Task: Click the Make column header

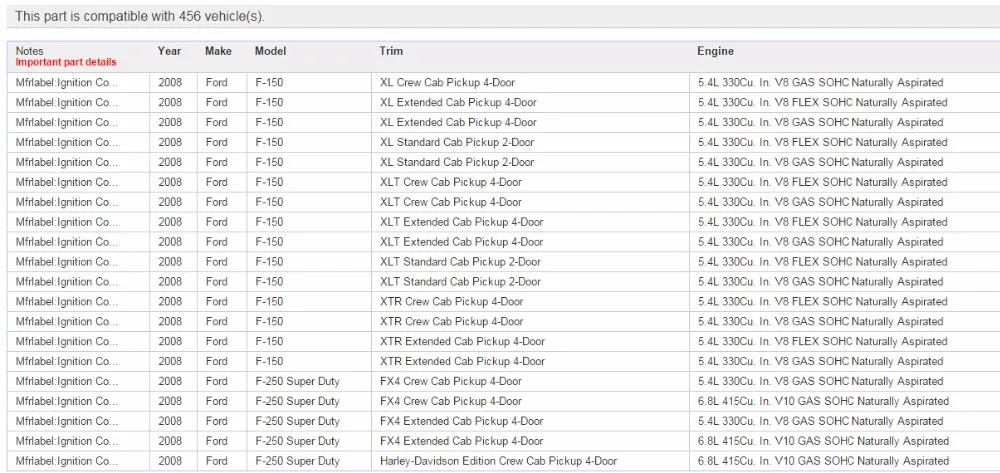Action: tap(218, 51)
